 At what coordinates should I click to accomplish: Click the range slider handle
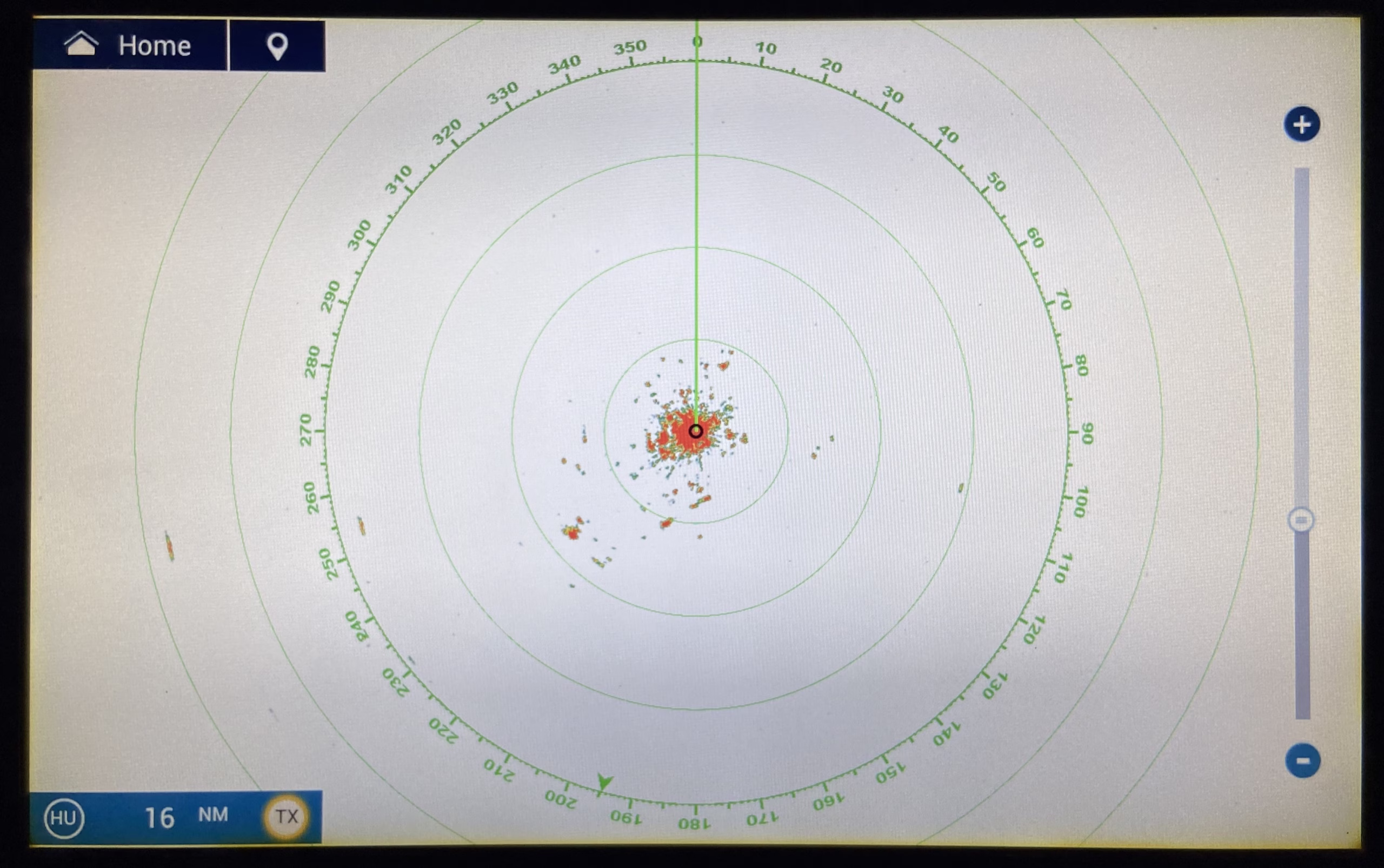pyautogui.click(x=1301, y=520)
